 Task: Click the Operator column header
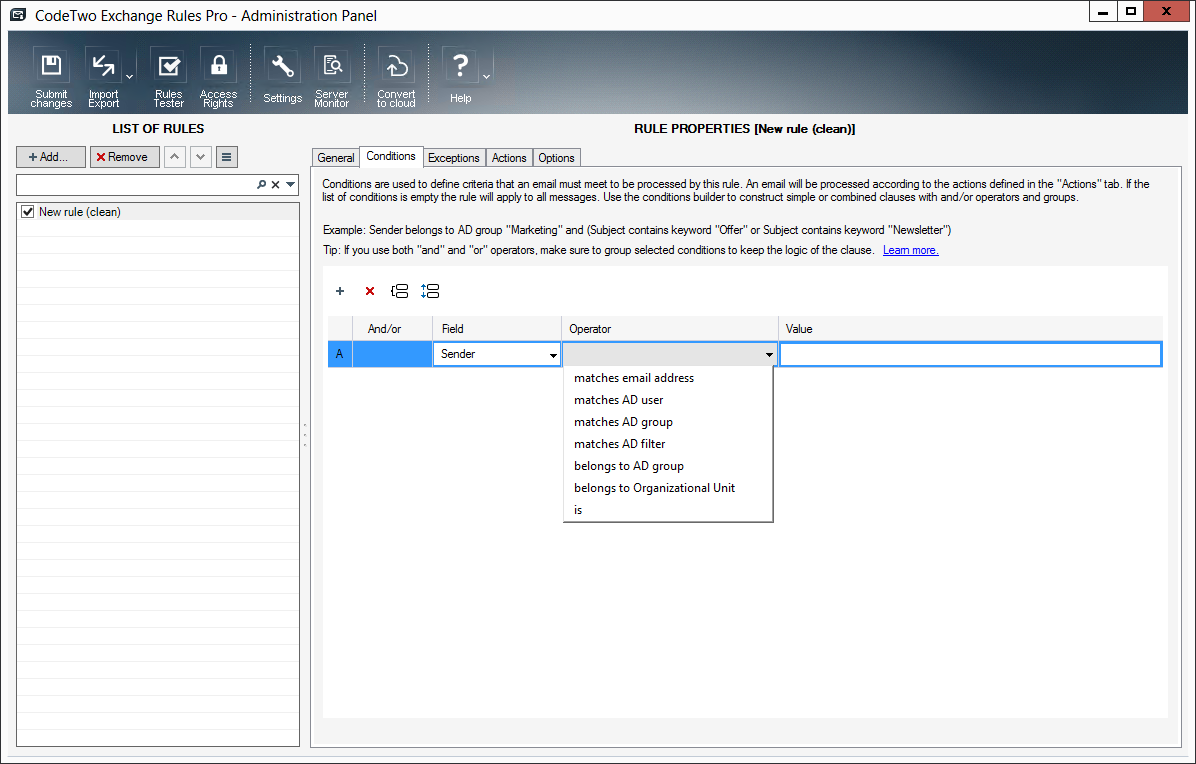(670, 329)
